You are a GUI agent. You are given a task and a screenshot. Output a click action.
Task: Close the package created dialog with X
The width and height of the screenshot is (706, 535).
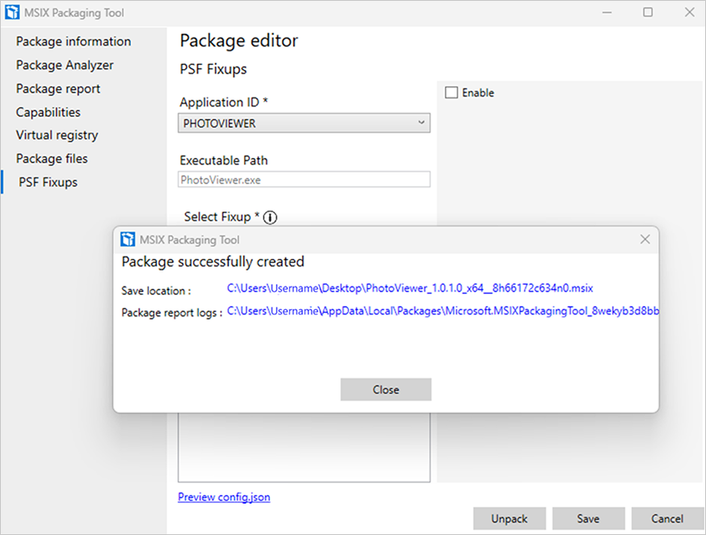[x=645, y=240]
